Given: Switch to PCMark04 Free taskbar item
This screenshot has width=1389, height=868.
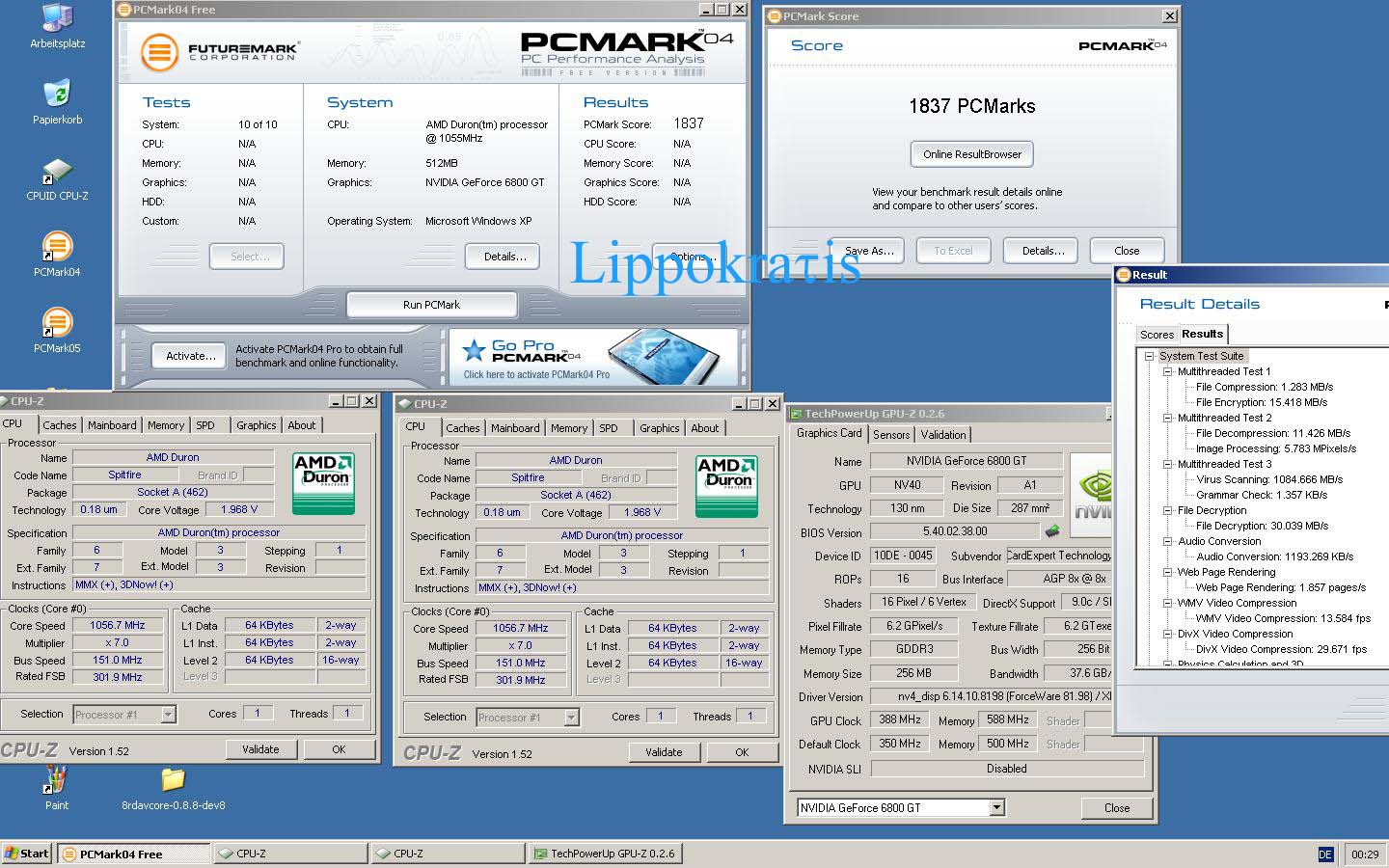Looking at the screenshot, I should [134, 854].
